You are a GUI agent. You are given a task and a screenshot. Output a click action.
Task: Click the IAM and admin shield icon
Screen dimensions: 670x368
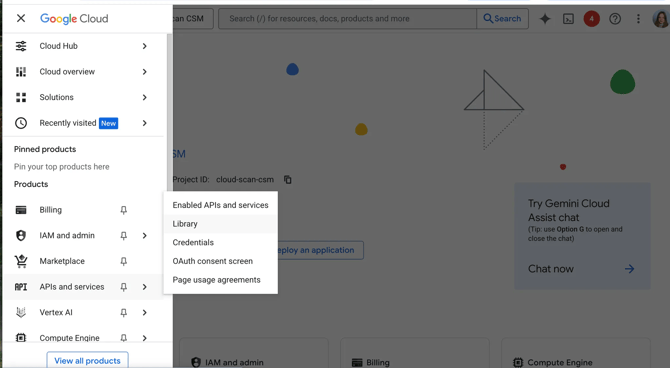[21, 236]
